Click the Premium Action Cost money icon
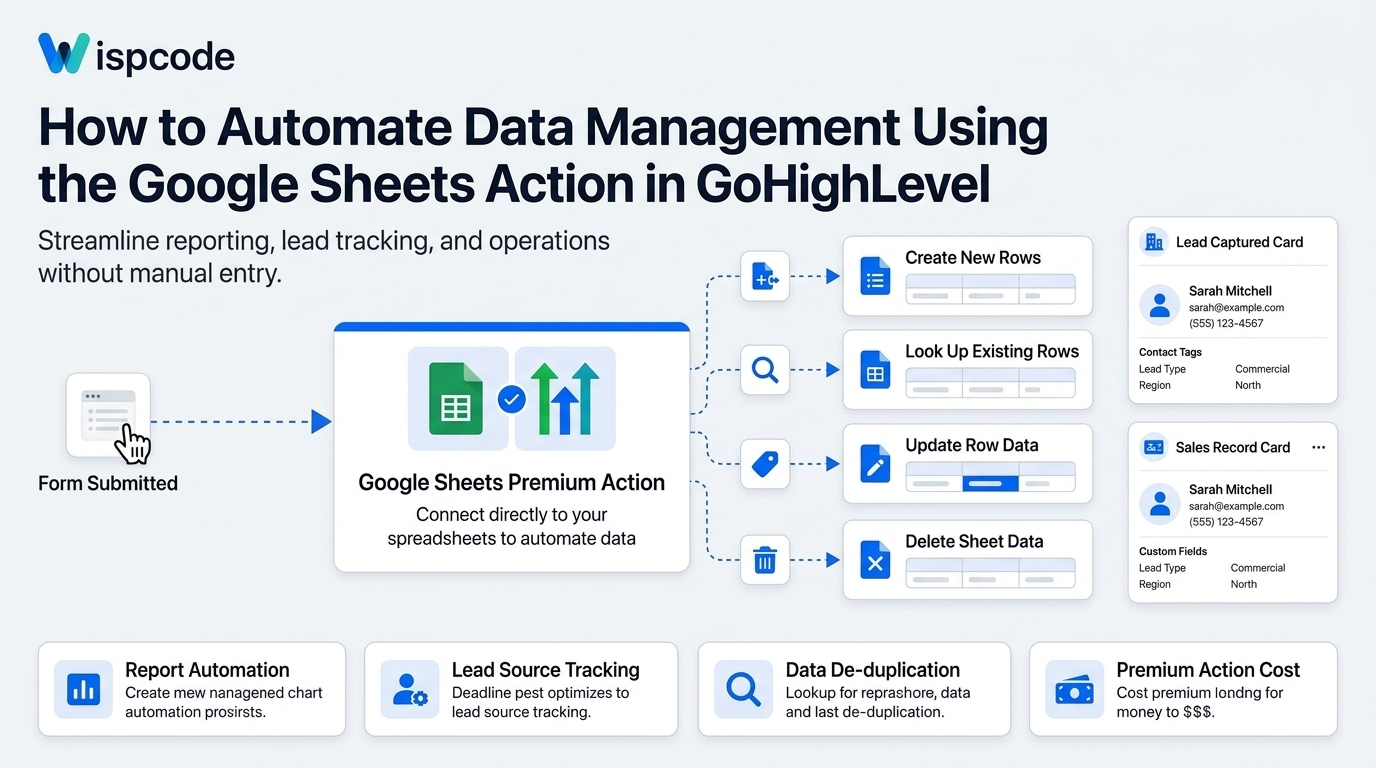The image size is (1376, 768). coord(1075,689)
